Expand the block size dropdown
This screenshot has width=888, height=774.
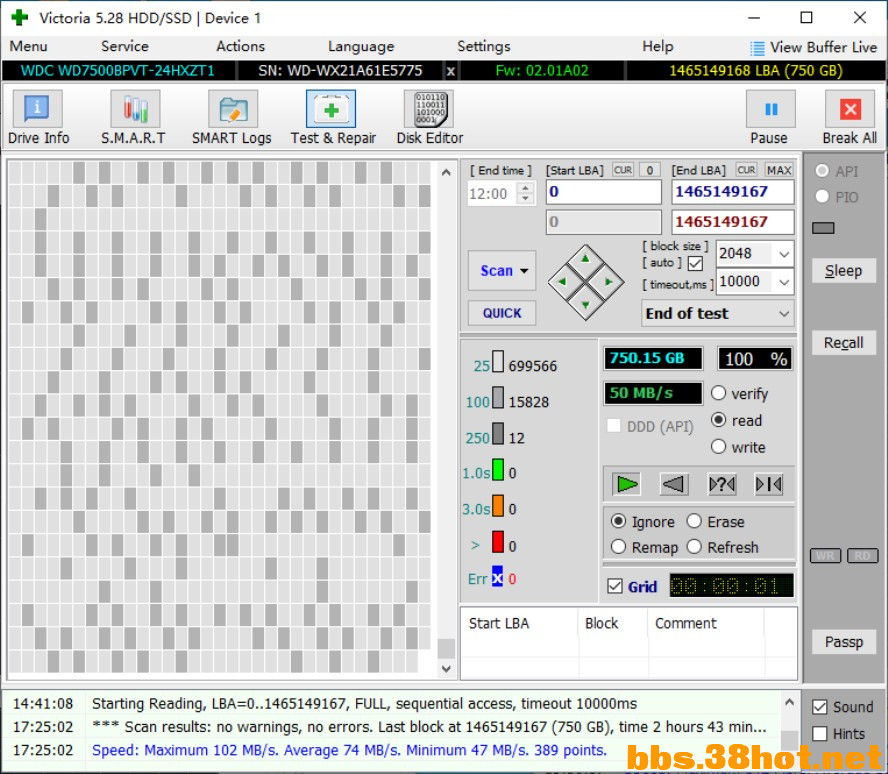783,254
